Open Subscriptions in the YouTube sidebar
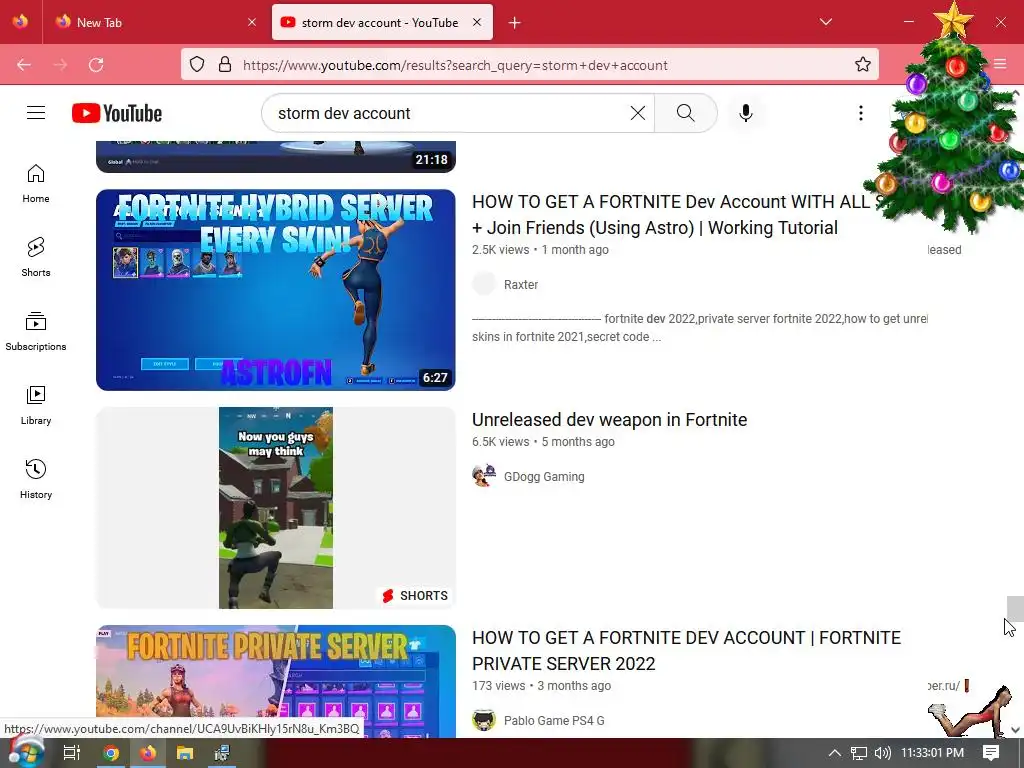The image size is (1024, 768). click(x=36, y=332)
